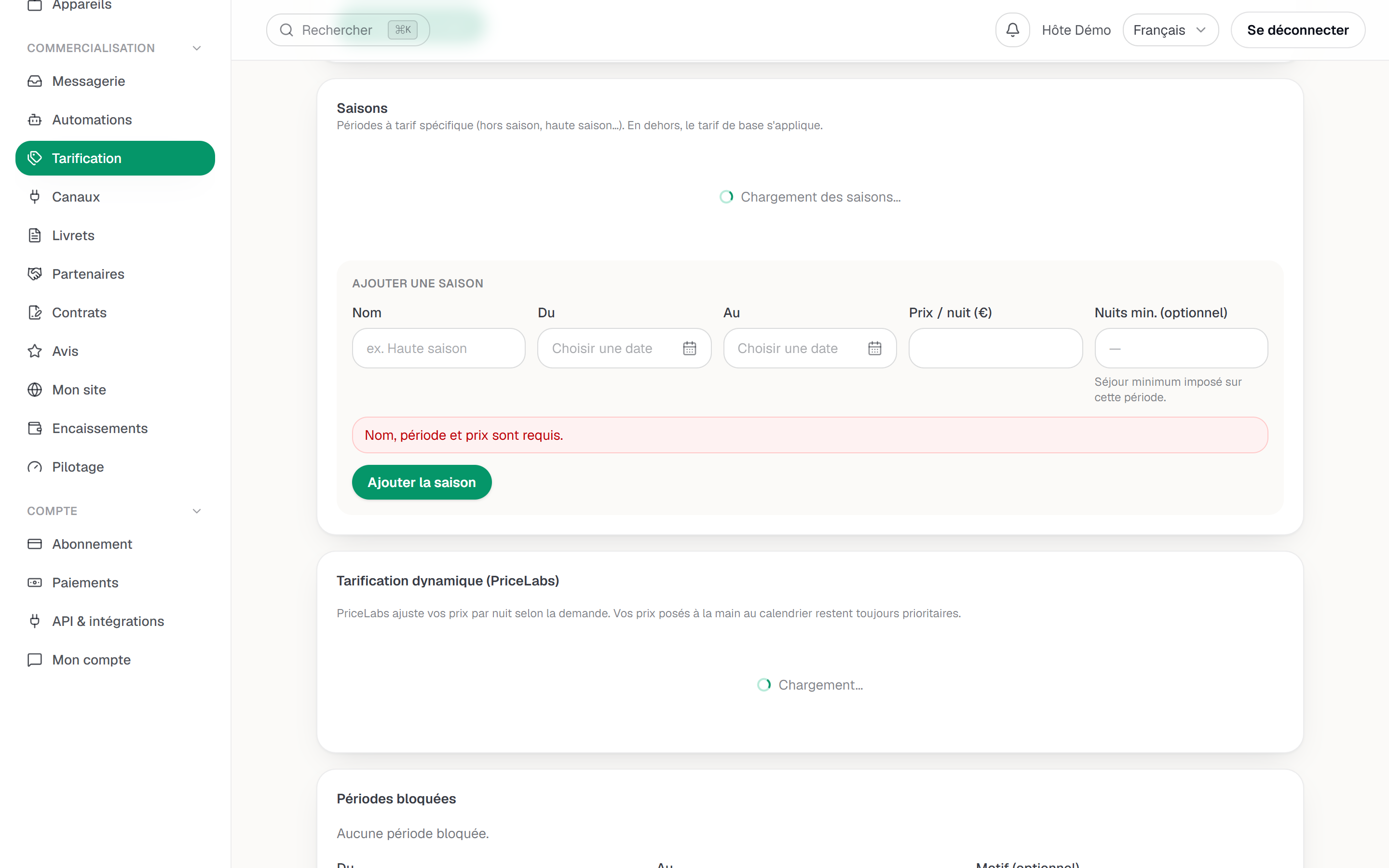Open notifications with the bell icon
This screenshot has height=868, width=1389.
tap(1012, 30)
